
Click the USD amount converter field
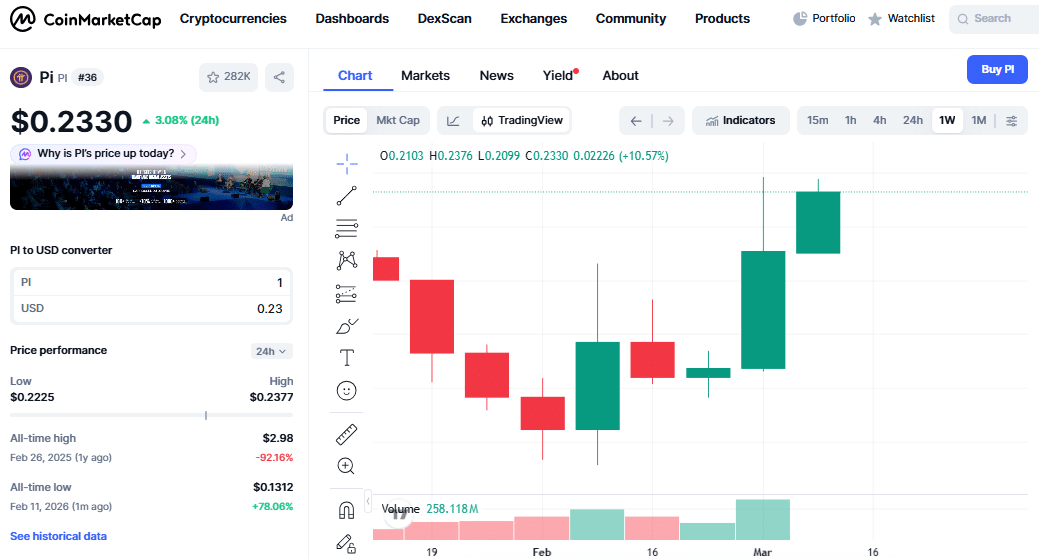pos(151,309)
